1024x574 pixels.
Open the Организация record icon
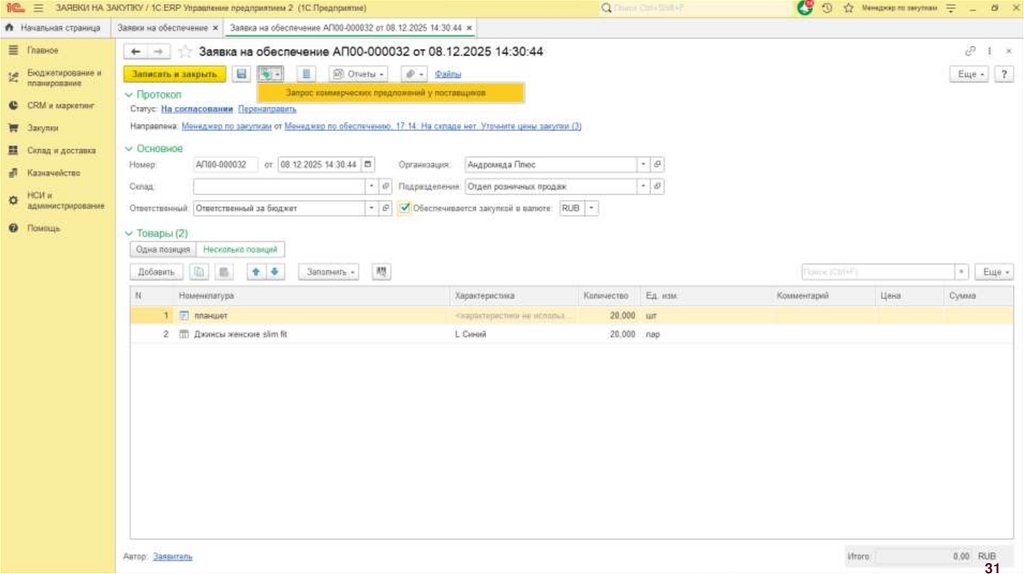(x=657, y=165)
